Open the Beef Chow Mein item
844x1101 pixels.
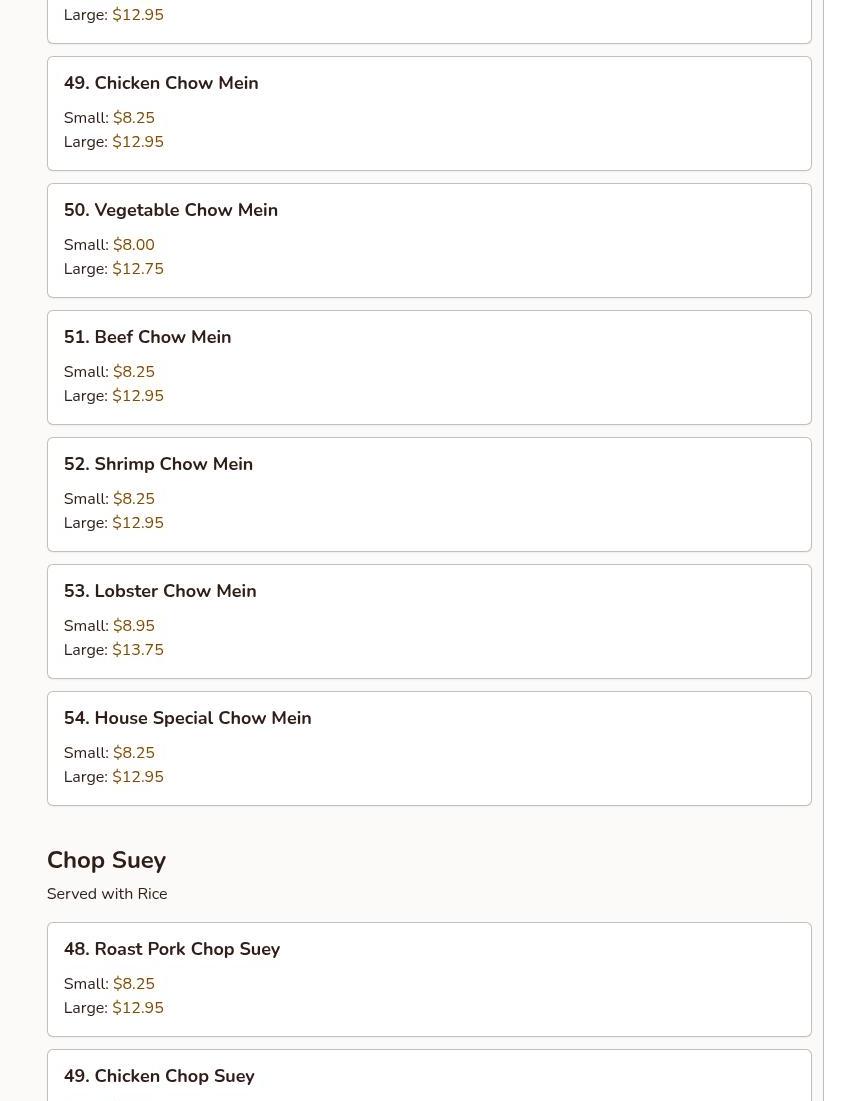(x=147, y=337)
